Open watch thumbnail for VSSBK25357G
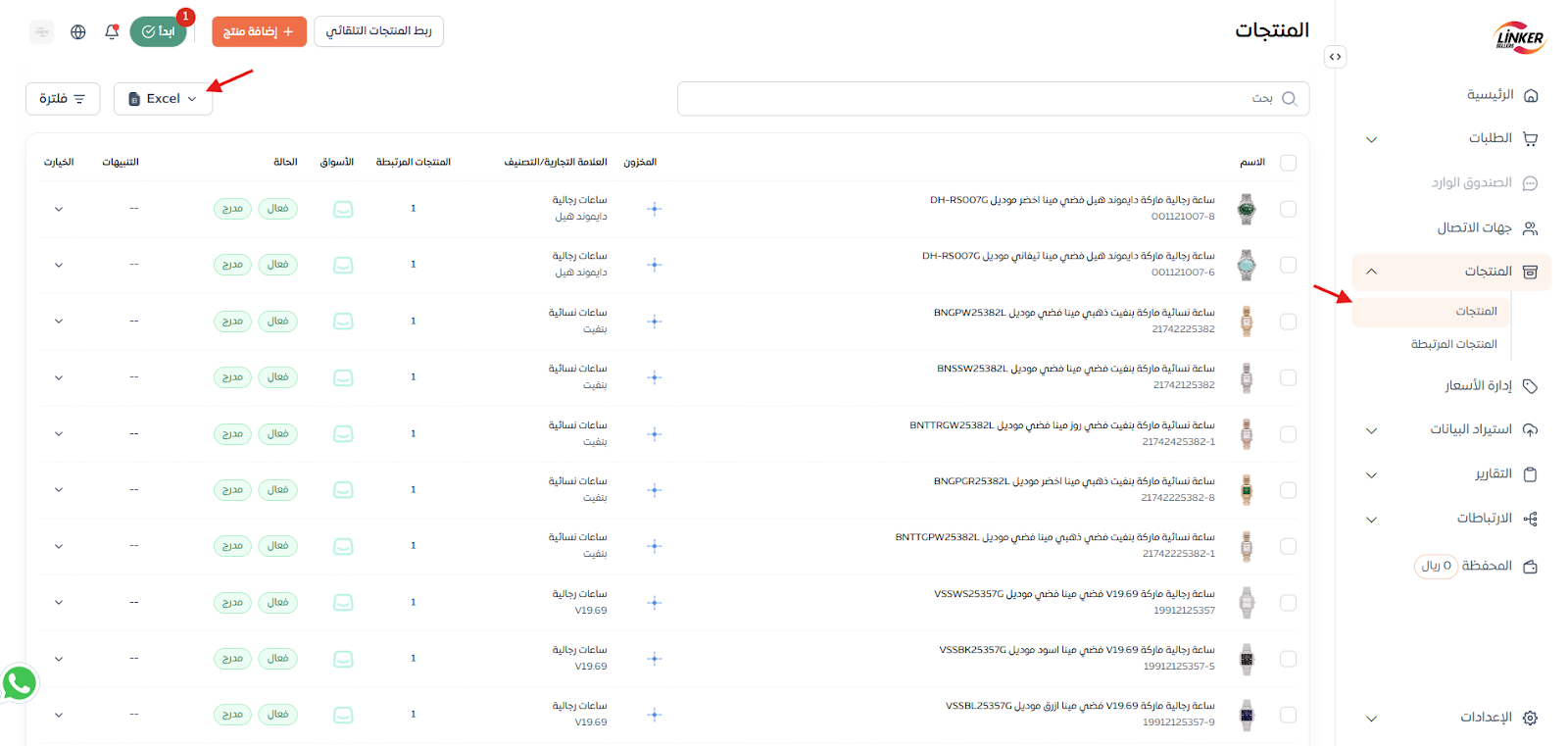1568x746 pixels. click(1247, 659)
